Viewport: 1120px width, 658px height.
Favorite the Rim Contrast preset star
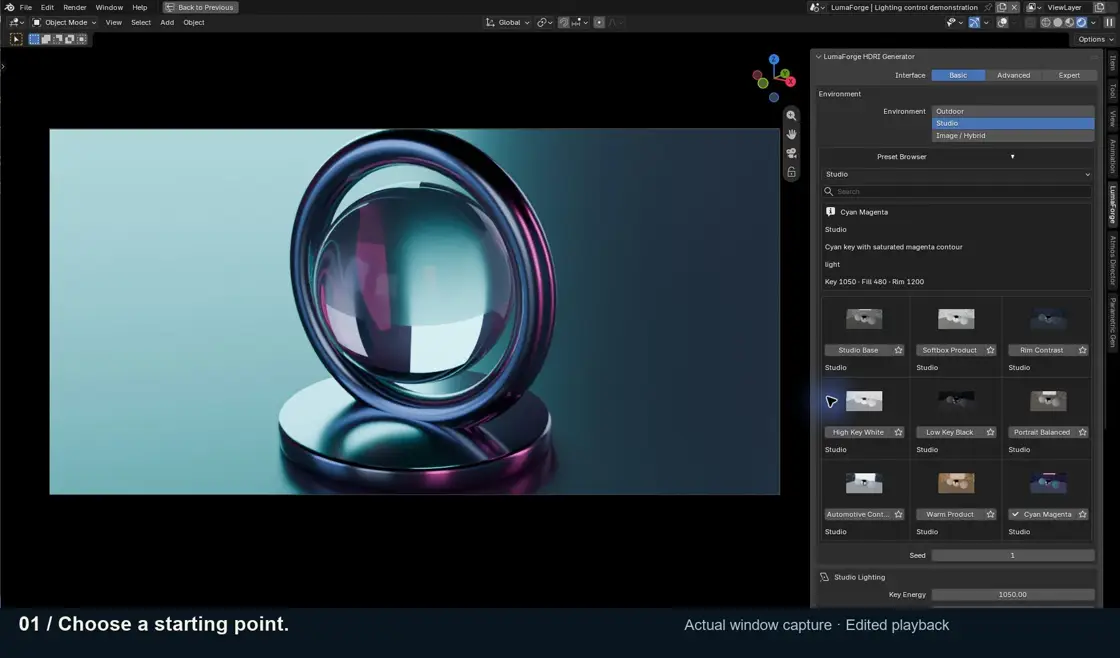pos(1082,350)
